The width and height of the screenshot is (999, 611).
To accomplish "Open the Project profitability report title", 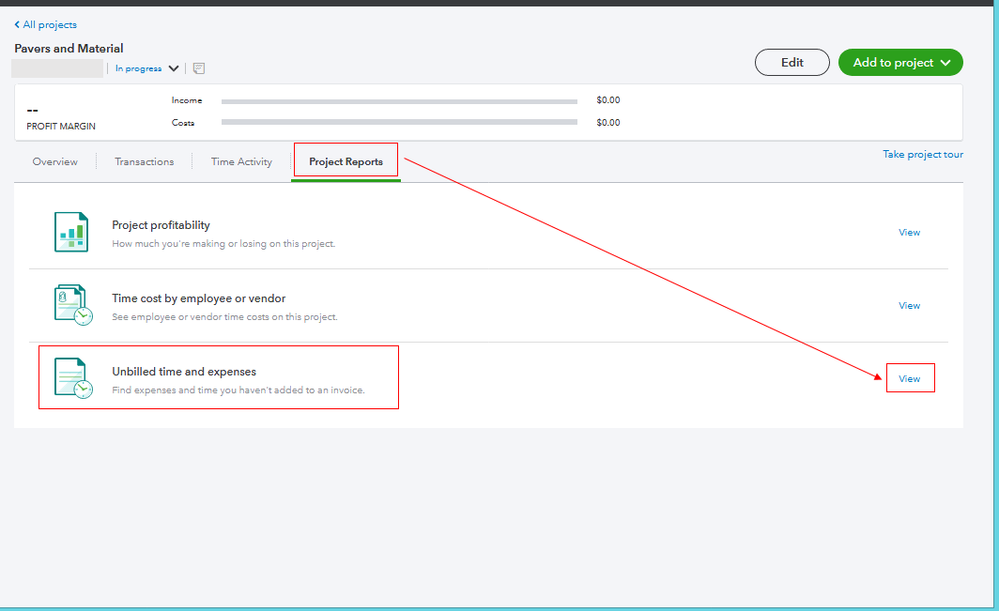I will (161, 225).
